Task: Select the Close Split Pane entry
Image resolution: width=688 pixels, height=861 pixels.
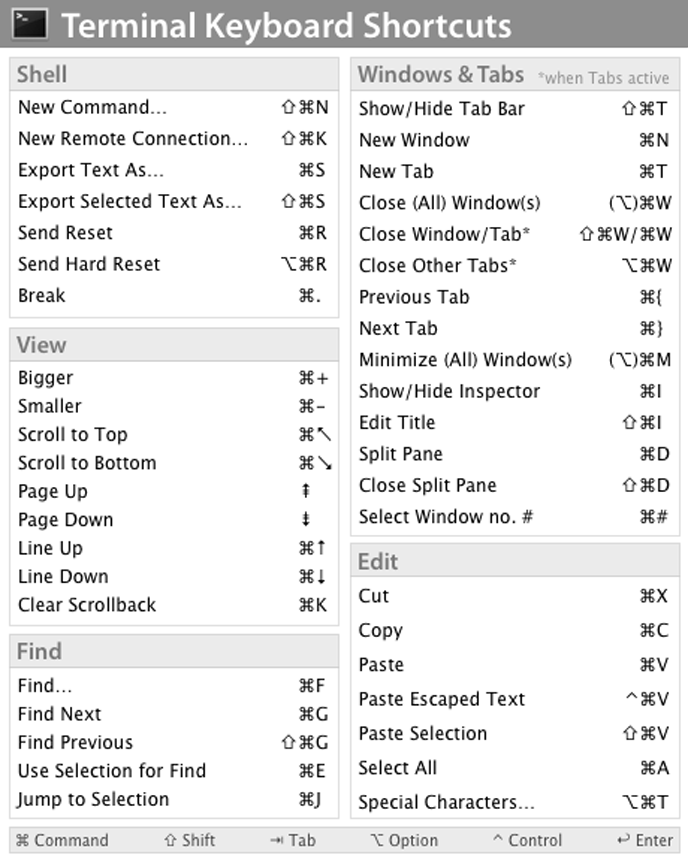Action: point(427,485)
